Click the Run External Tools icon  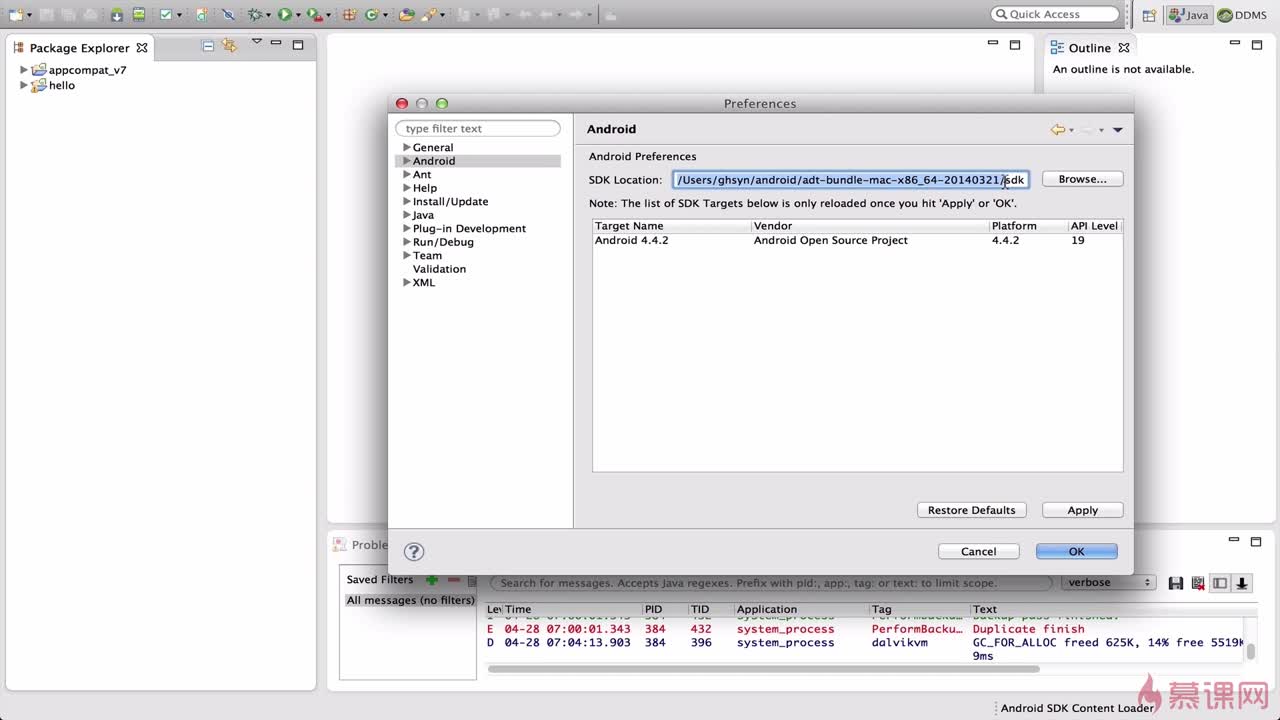pyautogui.click(x=315, y=15)
